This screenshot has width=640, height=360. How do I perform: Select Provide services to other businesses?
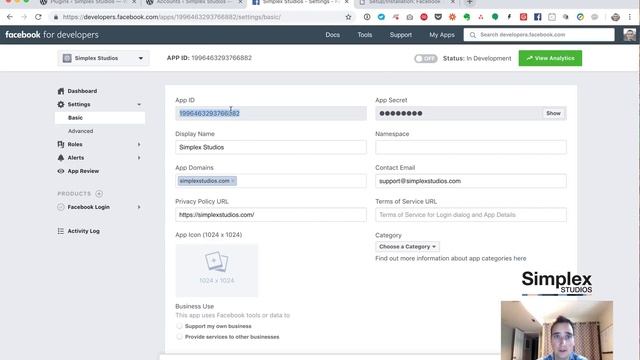pyautogui.click(x=179, y=337)
